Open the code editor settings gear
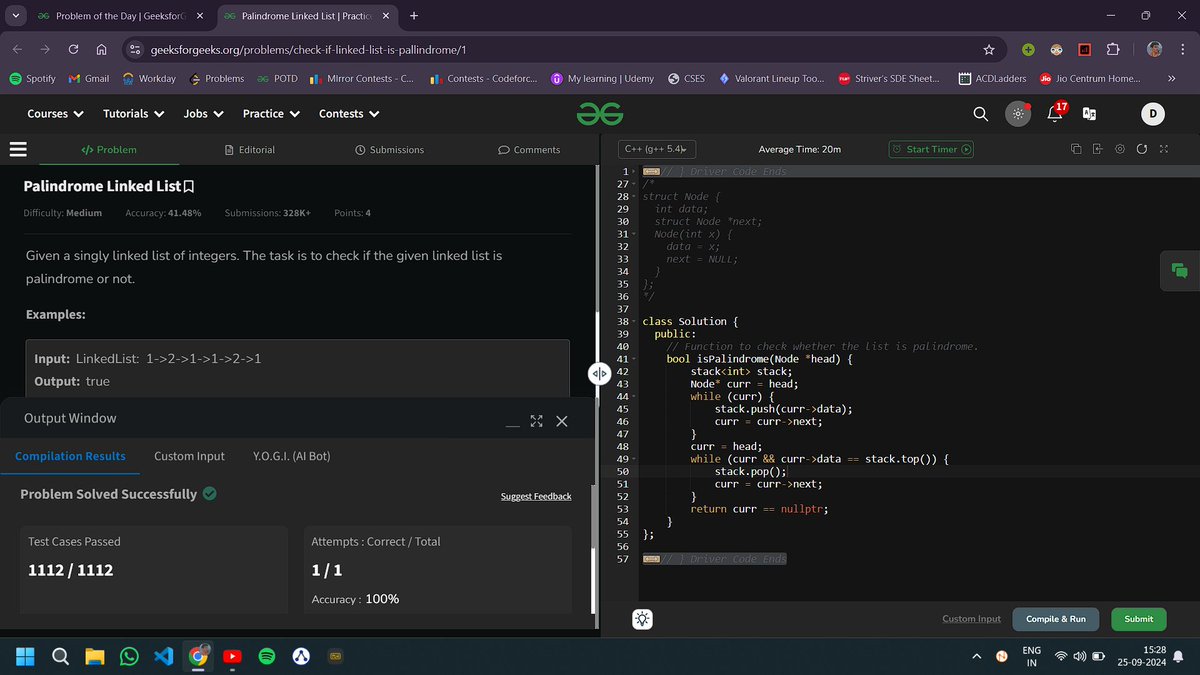Screen dimensions: 1200x675 point(1120,149)
